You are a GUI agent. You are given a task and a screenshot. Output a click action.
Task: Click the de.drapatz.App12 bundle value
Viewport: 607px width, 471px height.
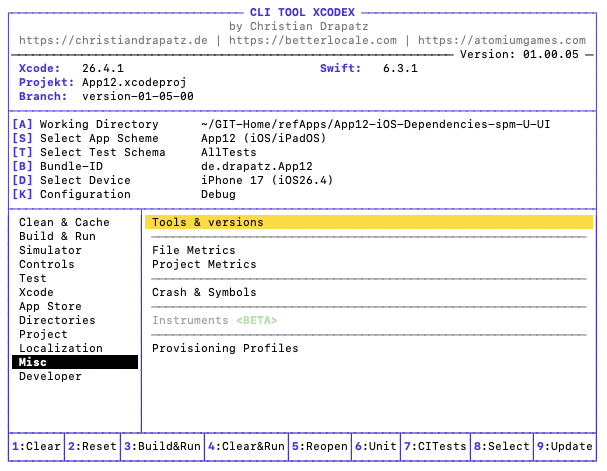point(257,166)
